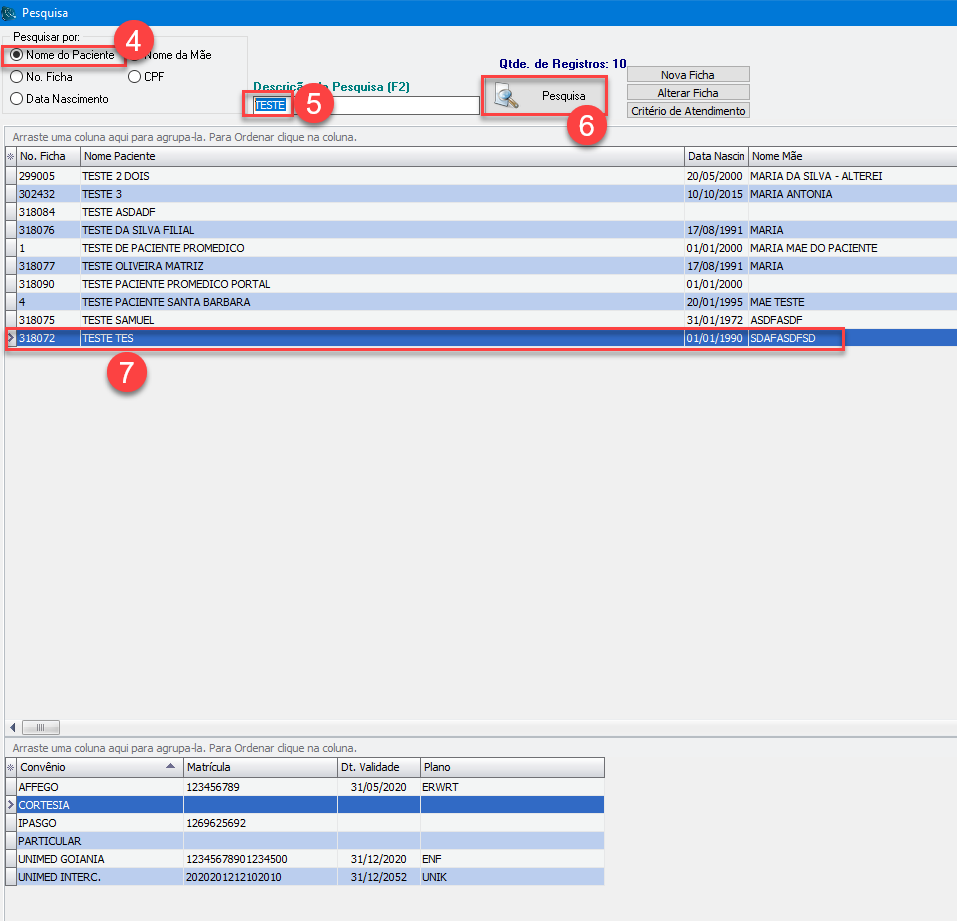Choose the CPF search radio option

pos(135,77)
